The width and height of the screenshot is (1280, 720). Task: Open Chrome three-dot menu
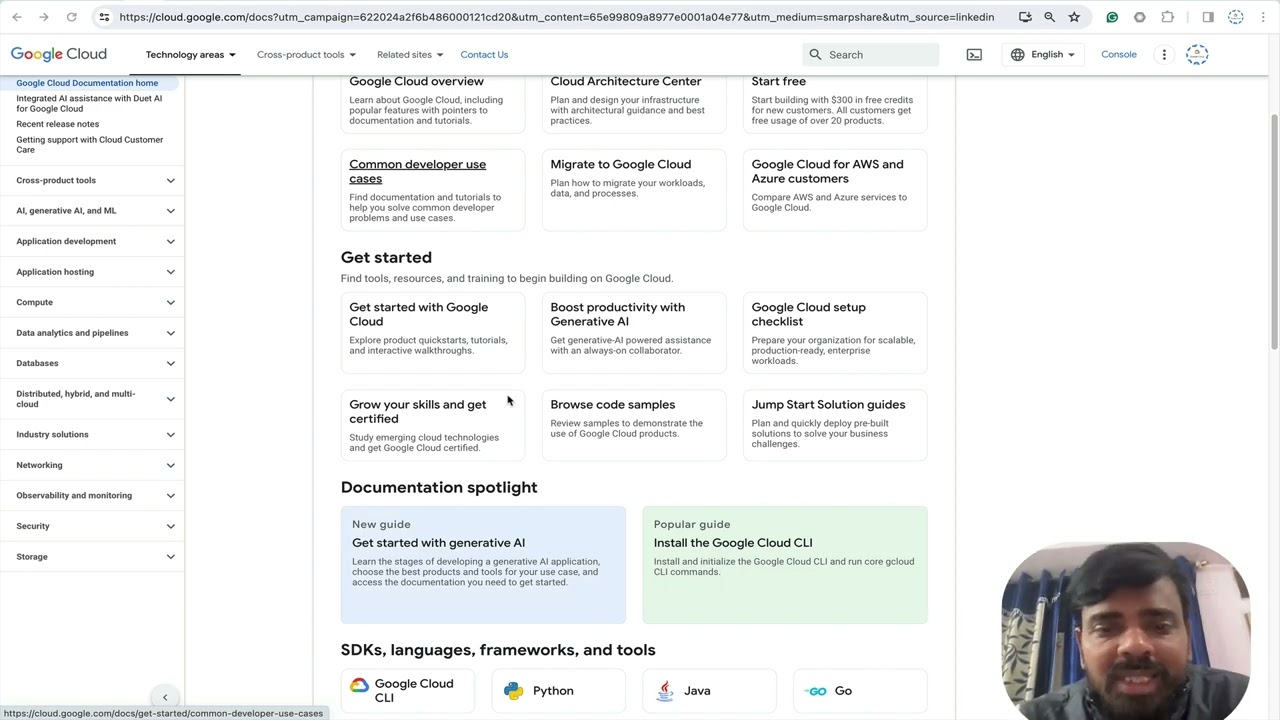click(1262, 17)
